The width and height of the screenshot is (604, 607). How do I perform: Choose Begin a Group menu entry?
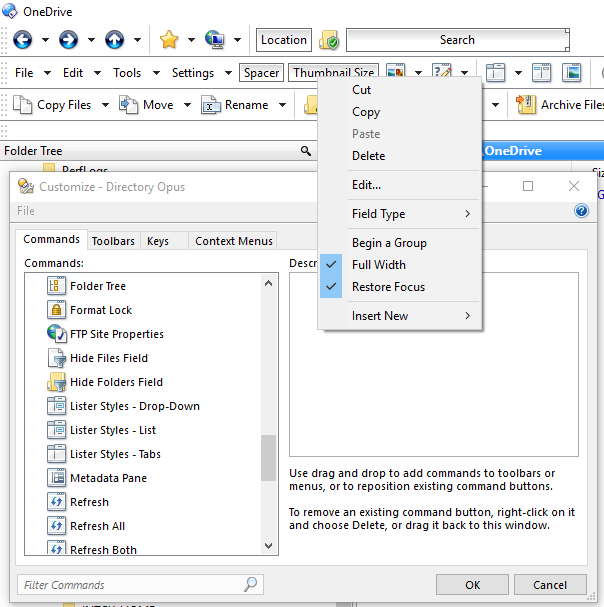click(400, 243)
